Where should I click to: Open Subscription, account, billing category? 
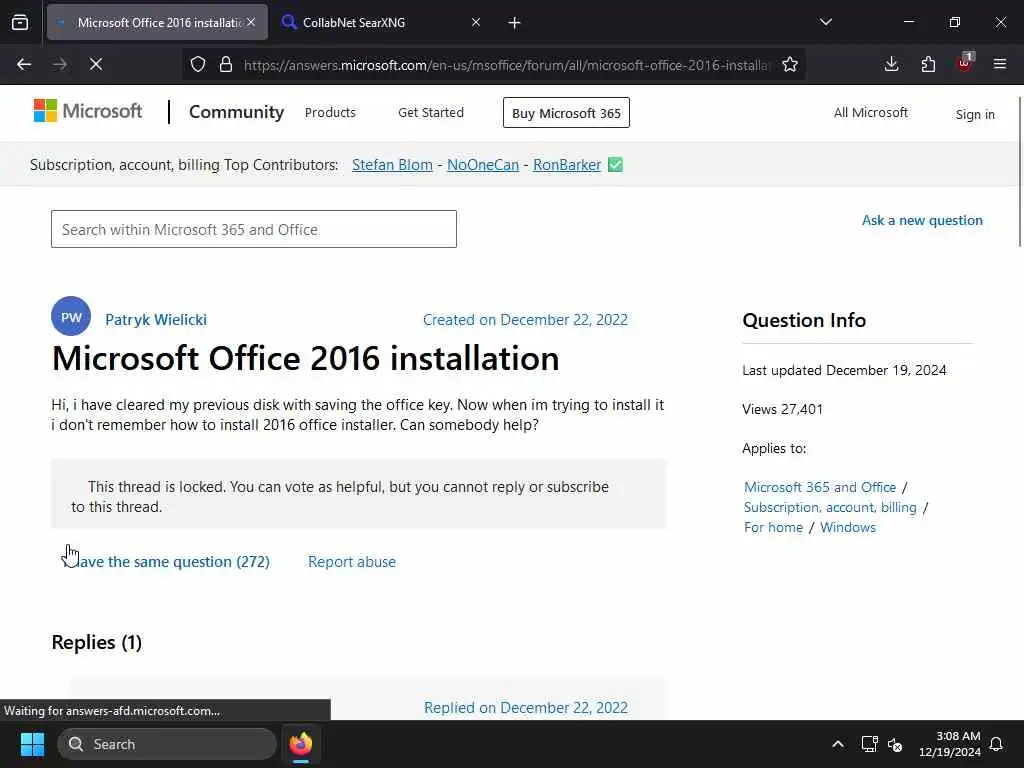click(830, 507)
